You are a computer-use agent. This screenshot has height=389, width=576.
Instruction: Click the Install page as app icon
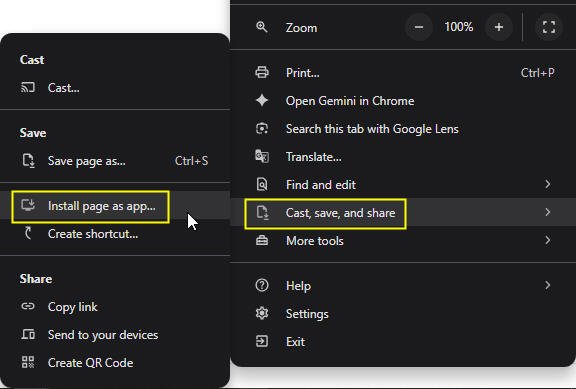(x=28, y=205)
